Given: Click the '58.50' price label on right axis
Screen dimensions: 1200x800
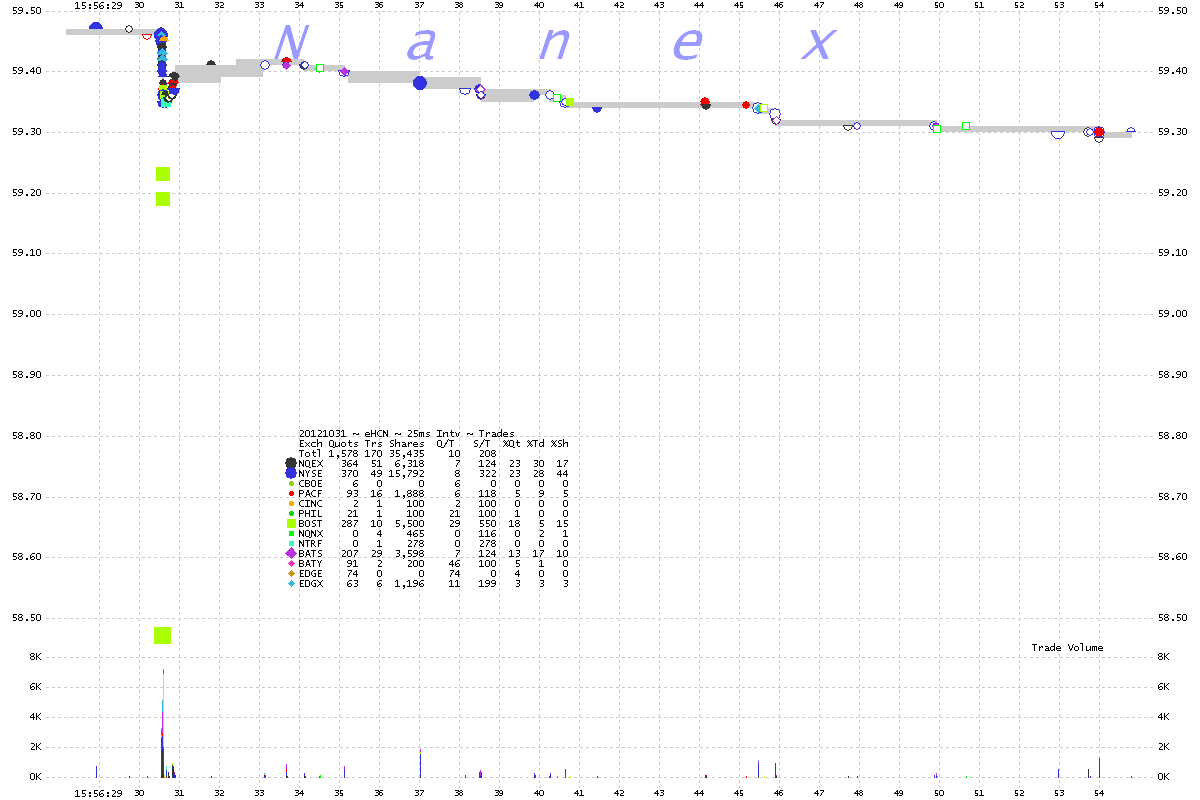Looking at the screenshot, I should [x=1172, y=618].
